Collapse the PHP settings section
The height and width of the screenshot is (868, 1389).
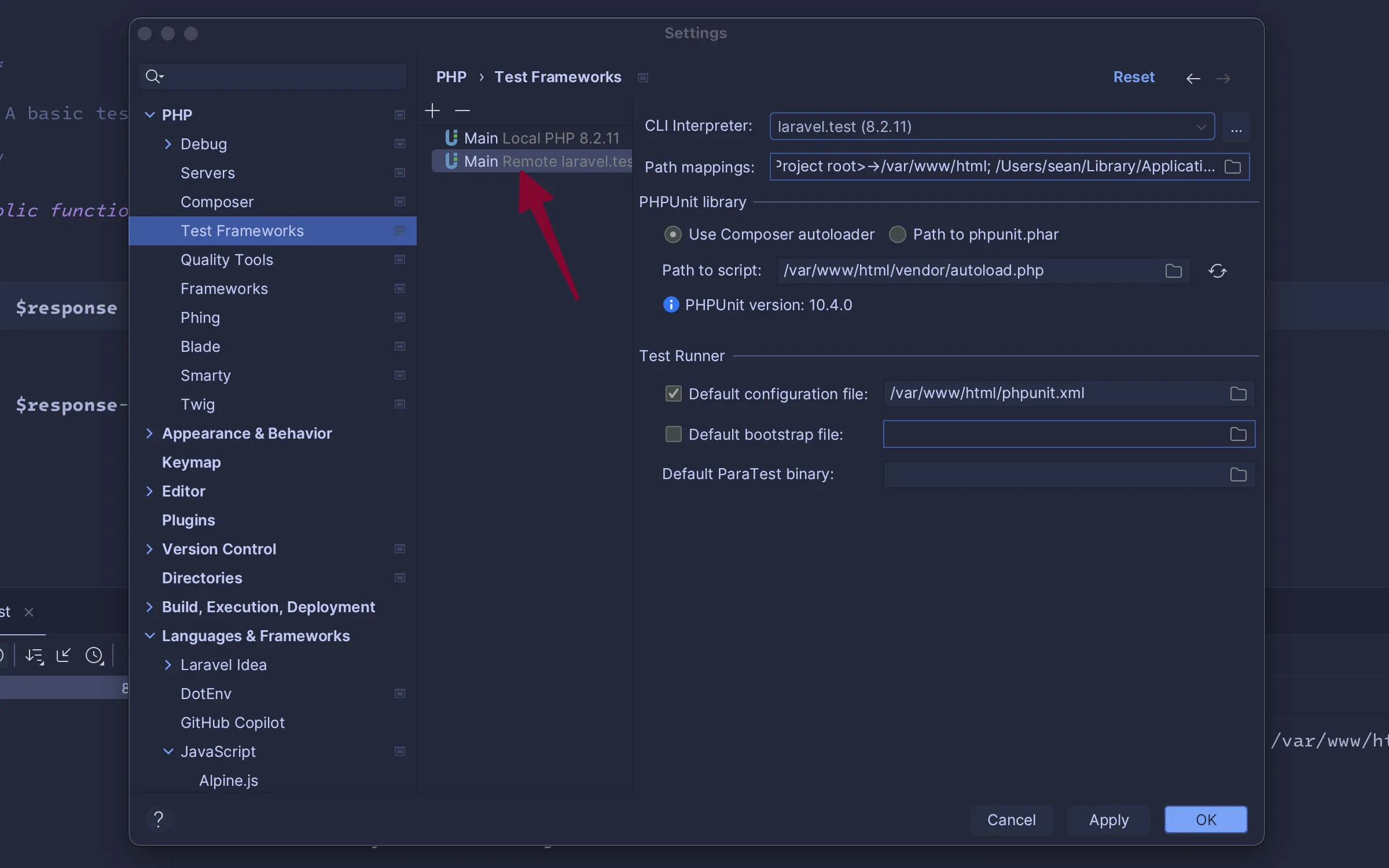pos(149,115)
